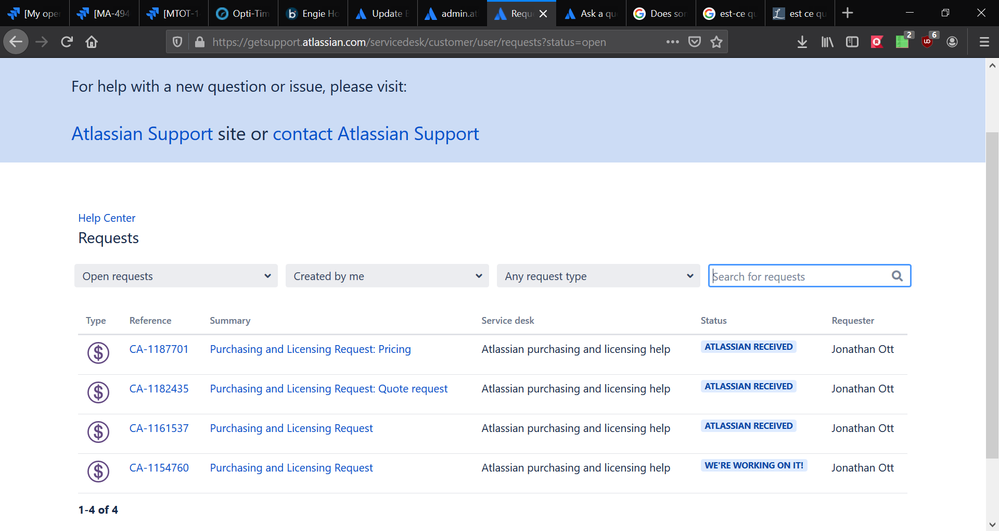999x531 pixels.
Task: Expand the Open requests status dropdown
Action: coord(176,276)
